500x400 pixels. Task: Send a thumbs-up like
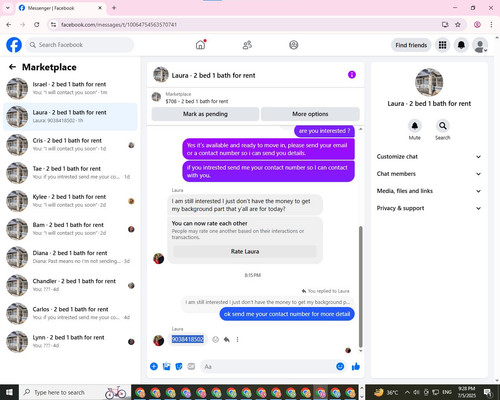[356, 366]
